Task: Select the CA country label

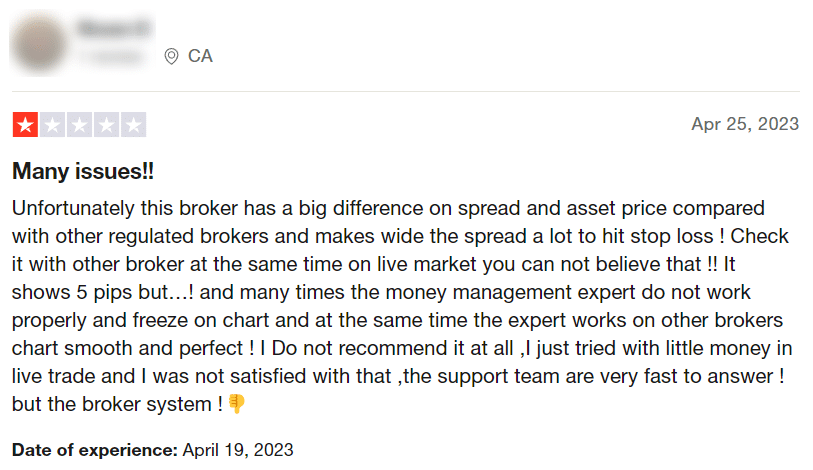Action: pyautogui.click(x=200, y=56)
